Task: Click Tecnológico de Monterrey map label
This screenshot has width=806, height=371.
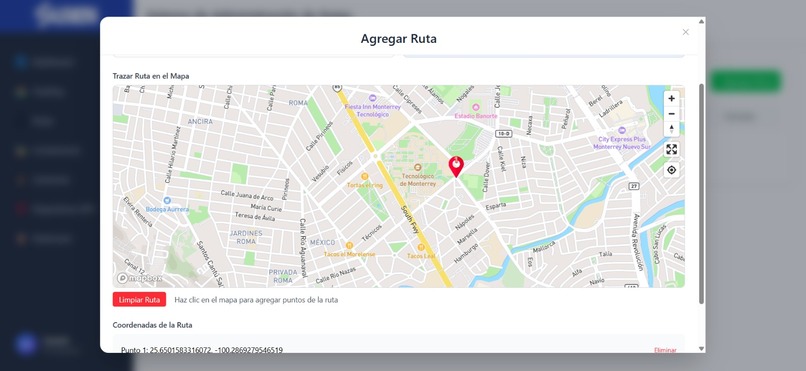Action: pos(417,180)
